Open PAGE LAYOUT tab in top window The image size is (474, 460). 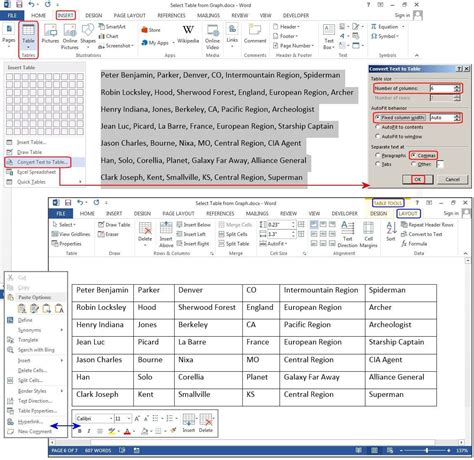coord(130,15)
